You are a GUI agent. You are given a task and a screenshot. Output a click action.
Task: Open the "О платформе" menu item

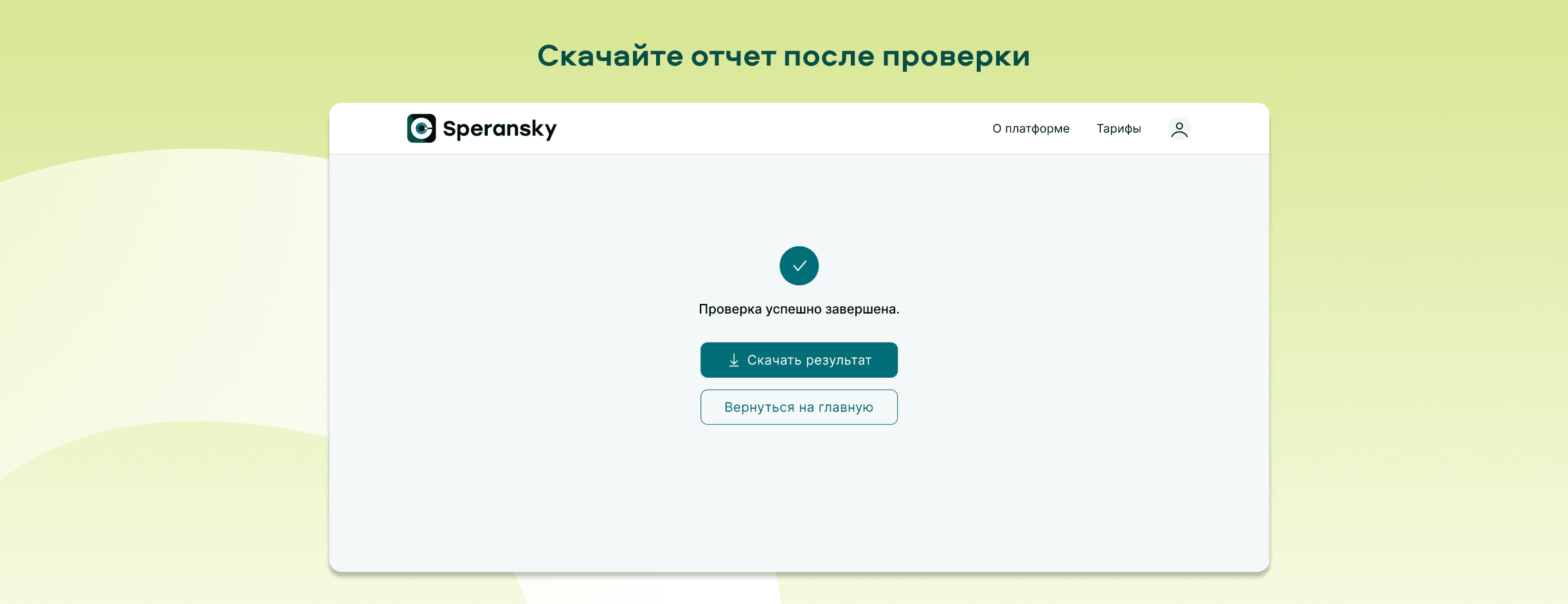point(1031,129)
